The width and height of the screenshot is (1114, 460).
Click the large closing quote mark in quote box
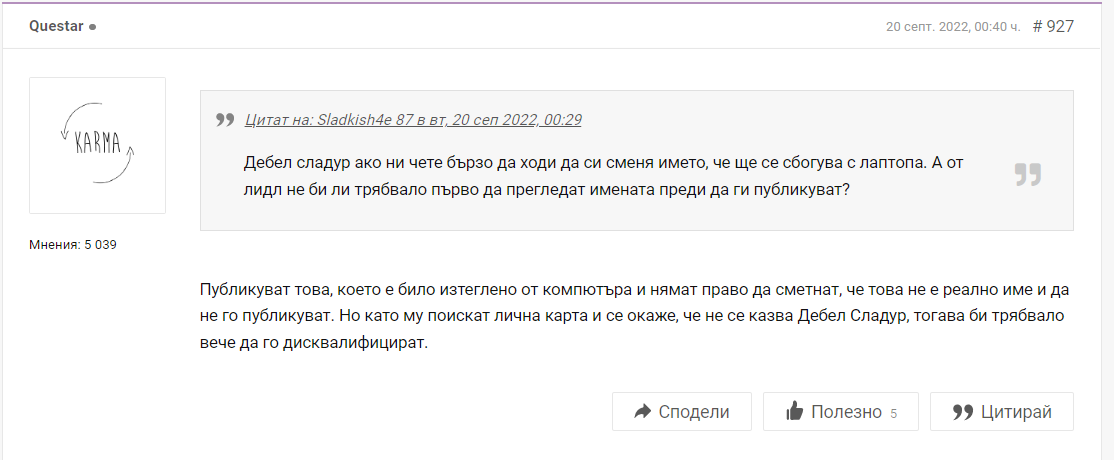coord(1027,175)
